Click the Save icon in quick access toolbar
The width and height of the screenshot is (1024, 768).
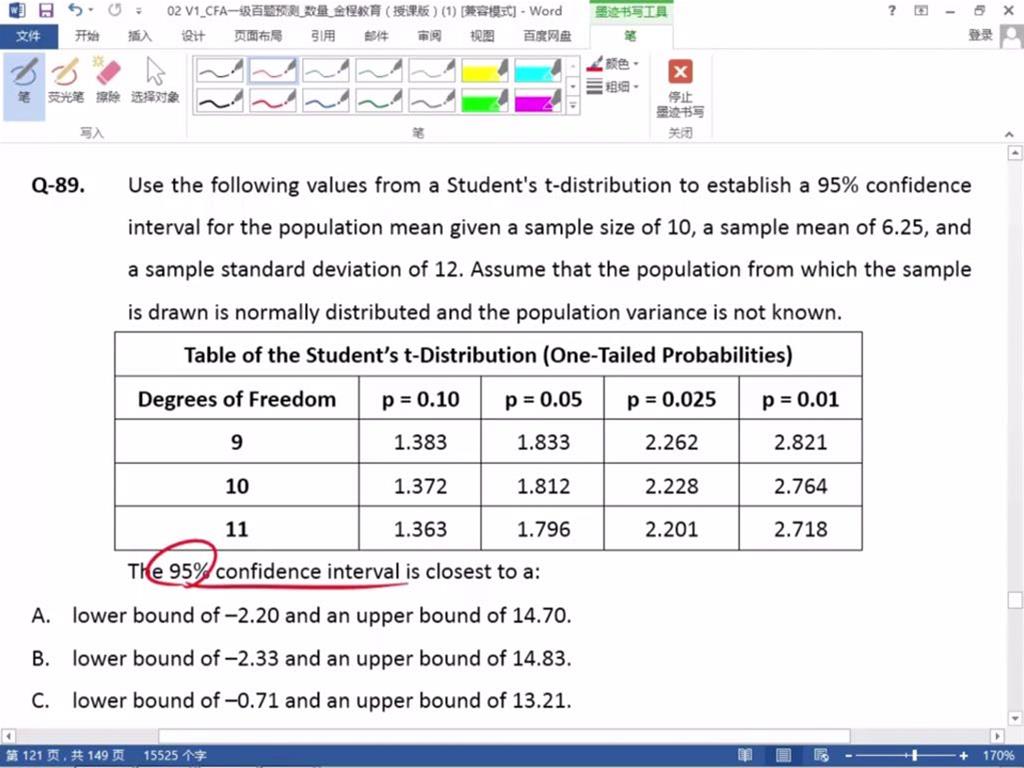[46, 11]
